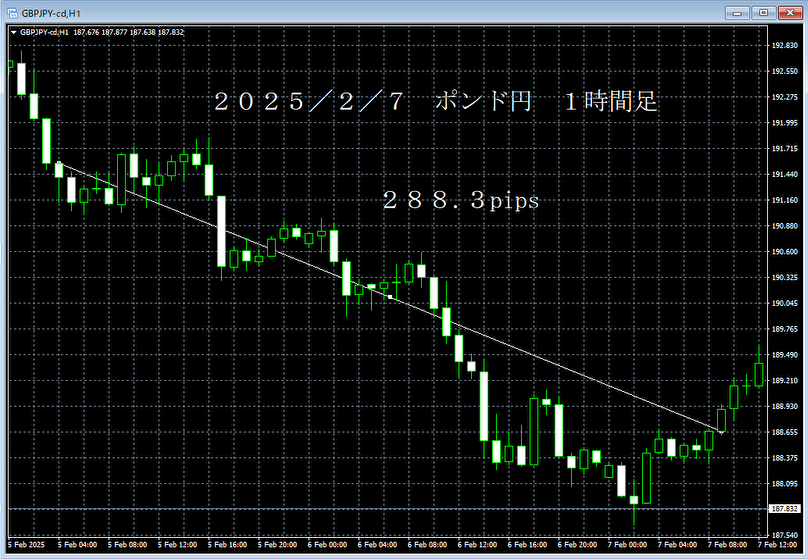Click the price scale value 191.440
Viewport: 808px width, 560px height.
[784, 174]
